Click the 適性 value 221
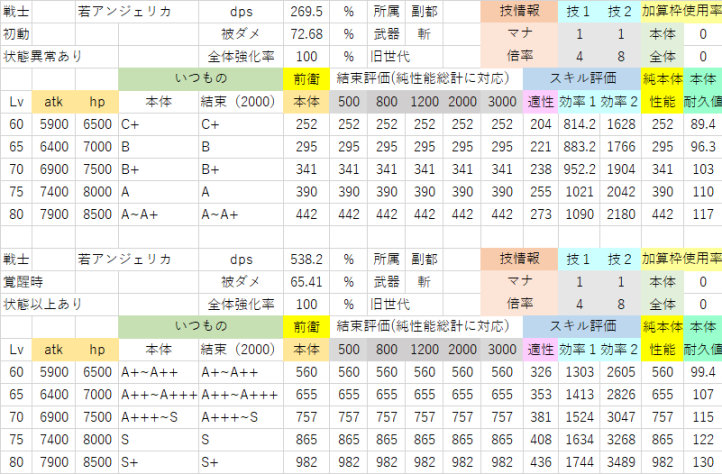The image size is (722, 474). [541, 147]
